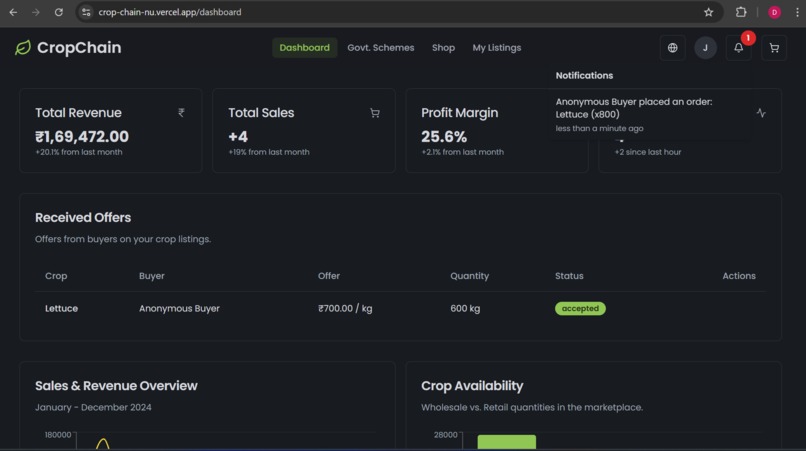The width and height of the screenshot is (806, 451).
Task: Click the Lettuce crop cell
Action: pyautogui.click(x=61, y=309)
